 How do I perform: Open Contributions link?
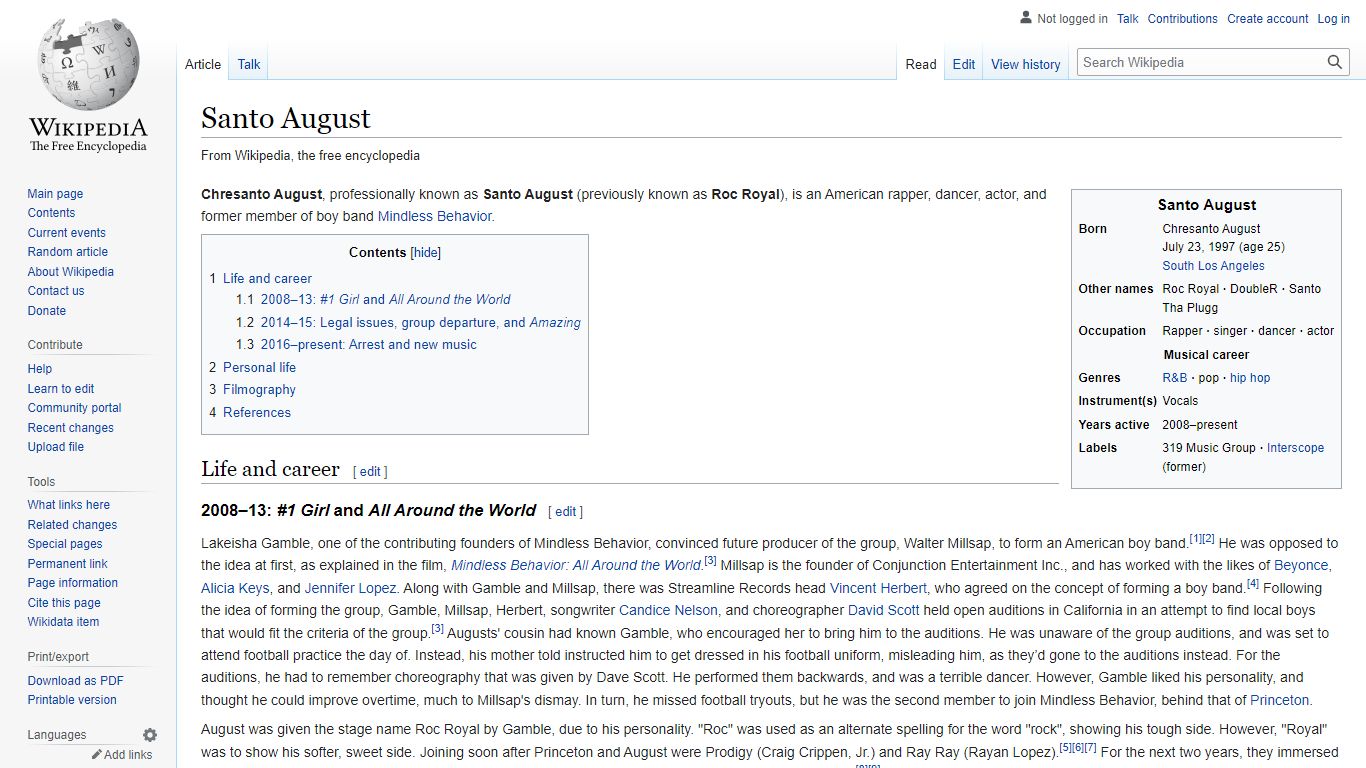[1183, 19]
